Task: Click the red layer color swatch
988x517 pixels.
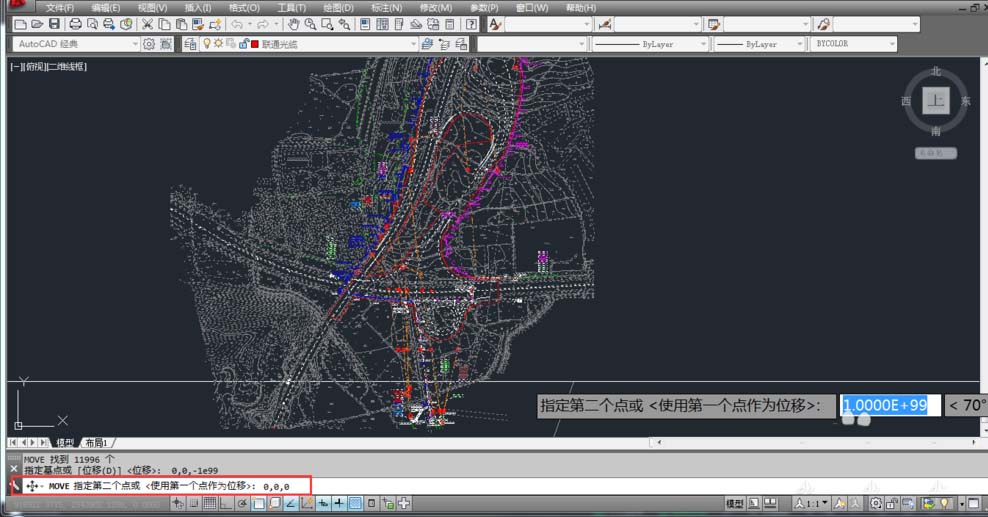Action: [256, 44]
